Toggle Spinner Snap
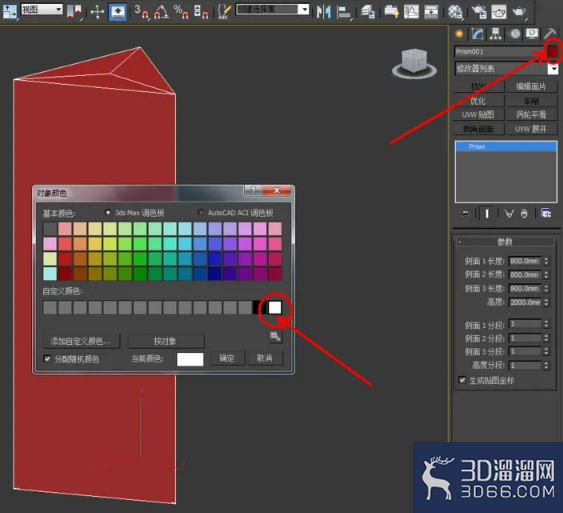563x513 pixels. point(201,11)
